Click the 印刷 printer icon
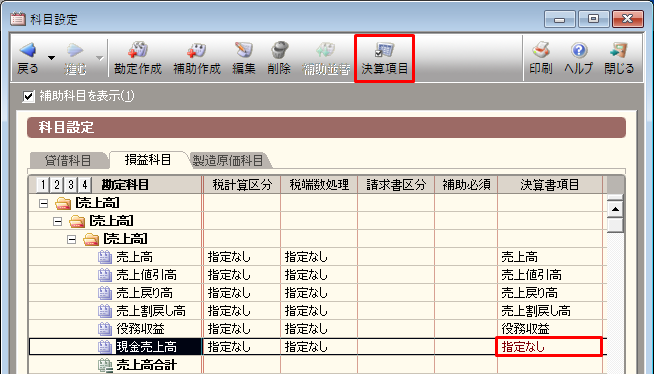This screenshot has width=654, height=374. [541, 50]
